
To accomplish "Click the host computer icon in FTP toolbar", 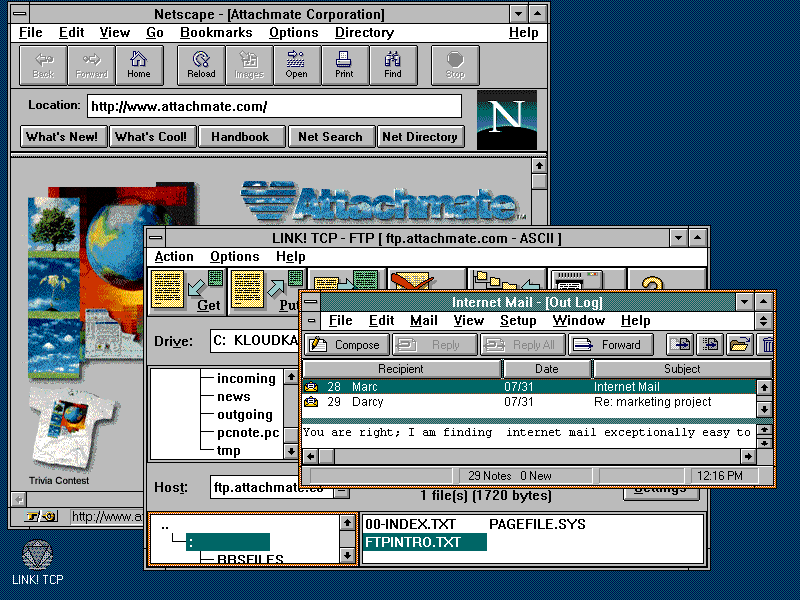I will tap(587, 280).
